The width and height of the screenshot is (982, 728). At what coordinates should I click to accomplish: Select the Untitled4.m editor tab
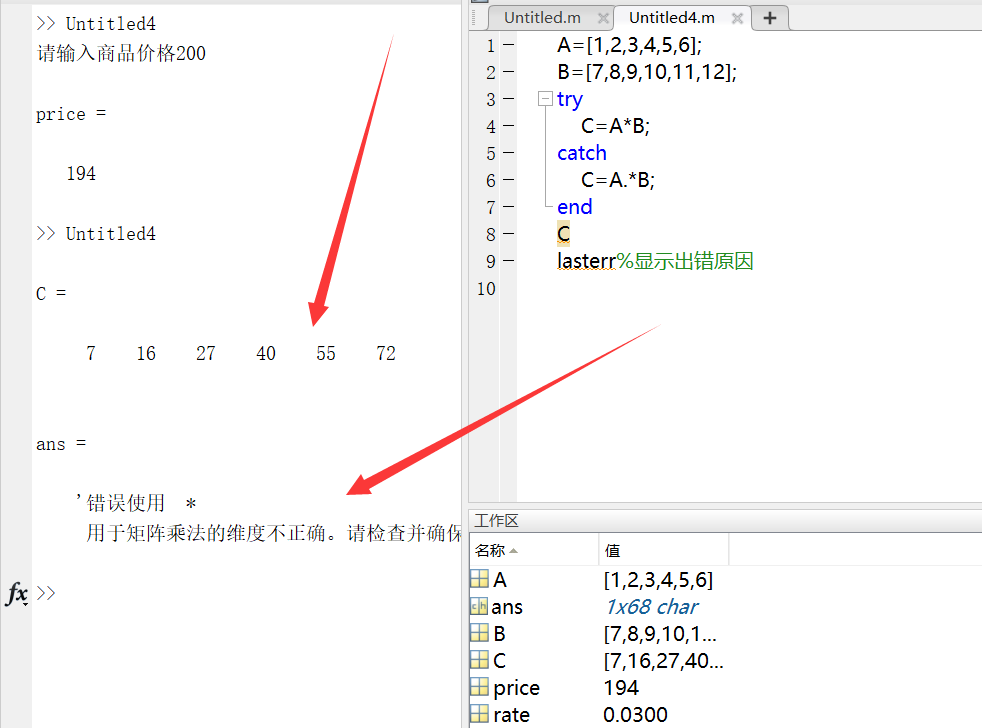[671, 18]
